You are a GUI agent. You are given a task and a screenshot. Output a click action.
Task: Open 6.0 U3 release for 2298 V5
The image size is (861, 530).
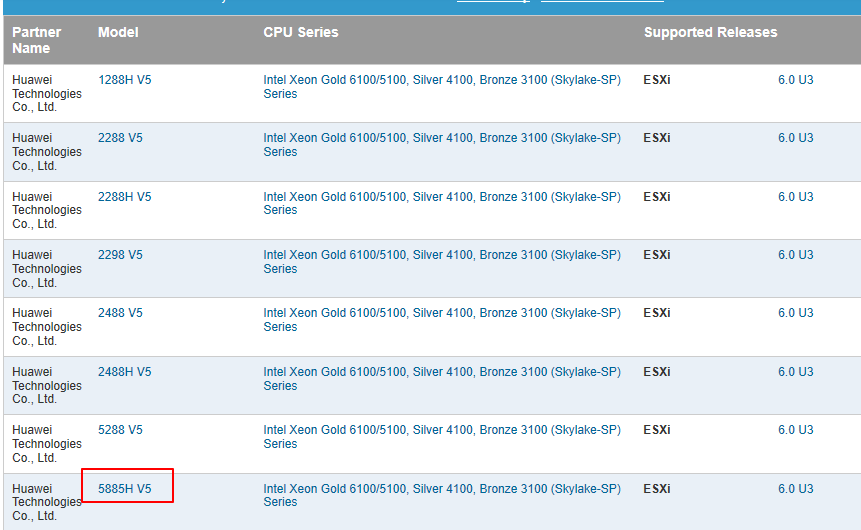point(796,255)
